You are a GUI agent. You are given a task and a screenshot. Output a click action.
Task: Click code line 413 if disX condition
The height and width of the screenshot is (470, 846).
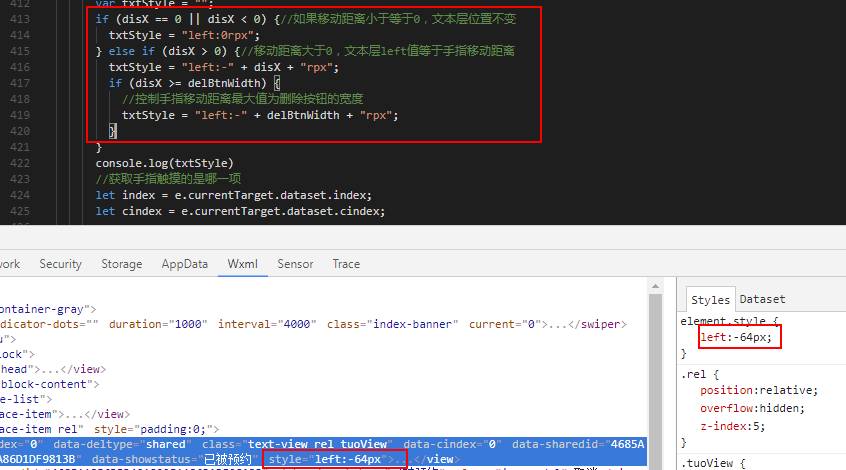(305, 19)
